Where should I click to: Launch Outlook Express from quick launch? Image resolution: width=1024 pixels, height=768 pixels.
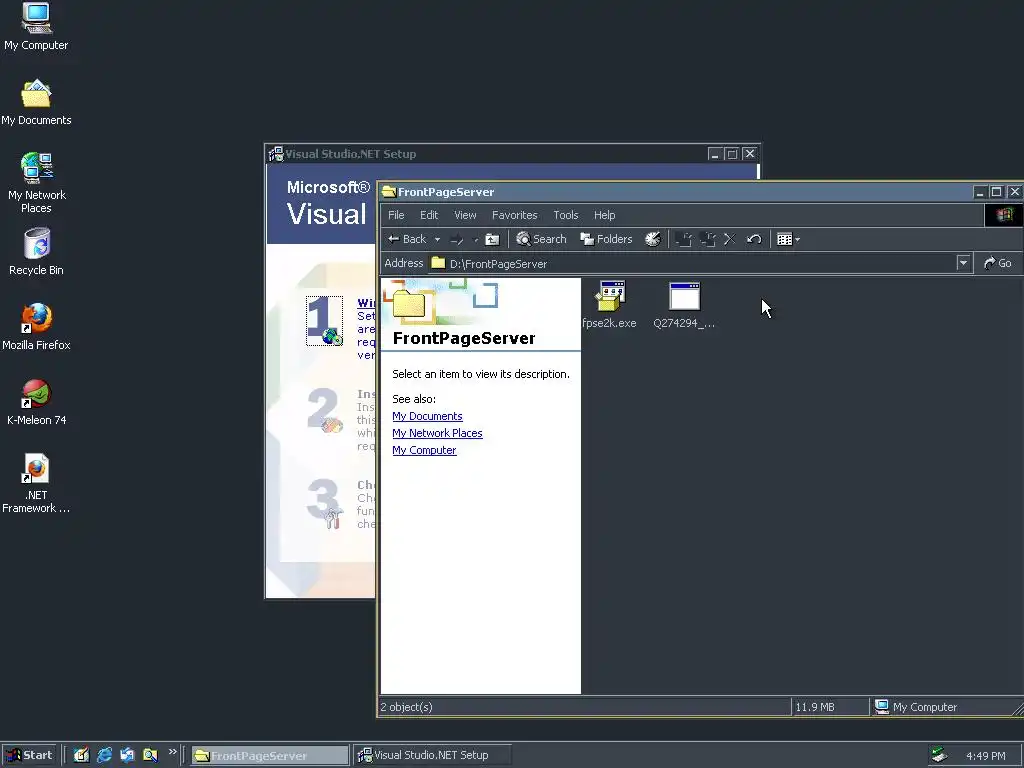click(x=127, y=755)
